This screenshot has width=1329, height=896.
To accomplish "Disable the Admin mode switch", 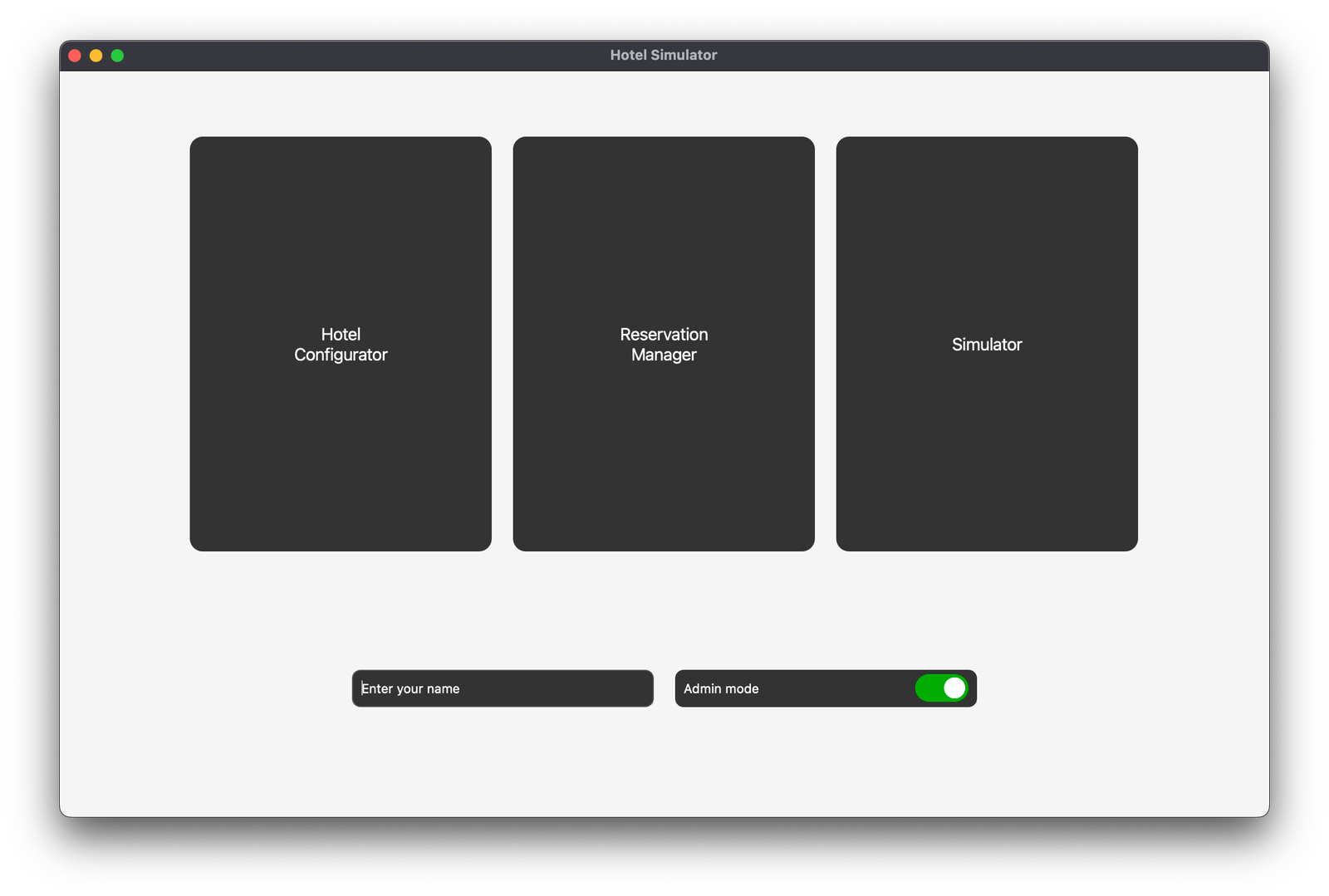I will pyautogui.click(x=941, y=688).
